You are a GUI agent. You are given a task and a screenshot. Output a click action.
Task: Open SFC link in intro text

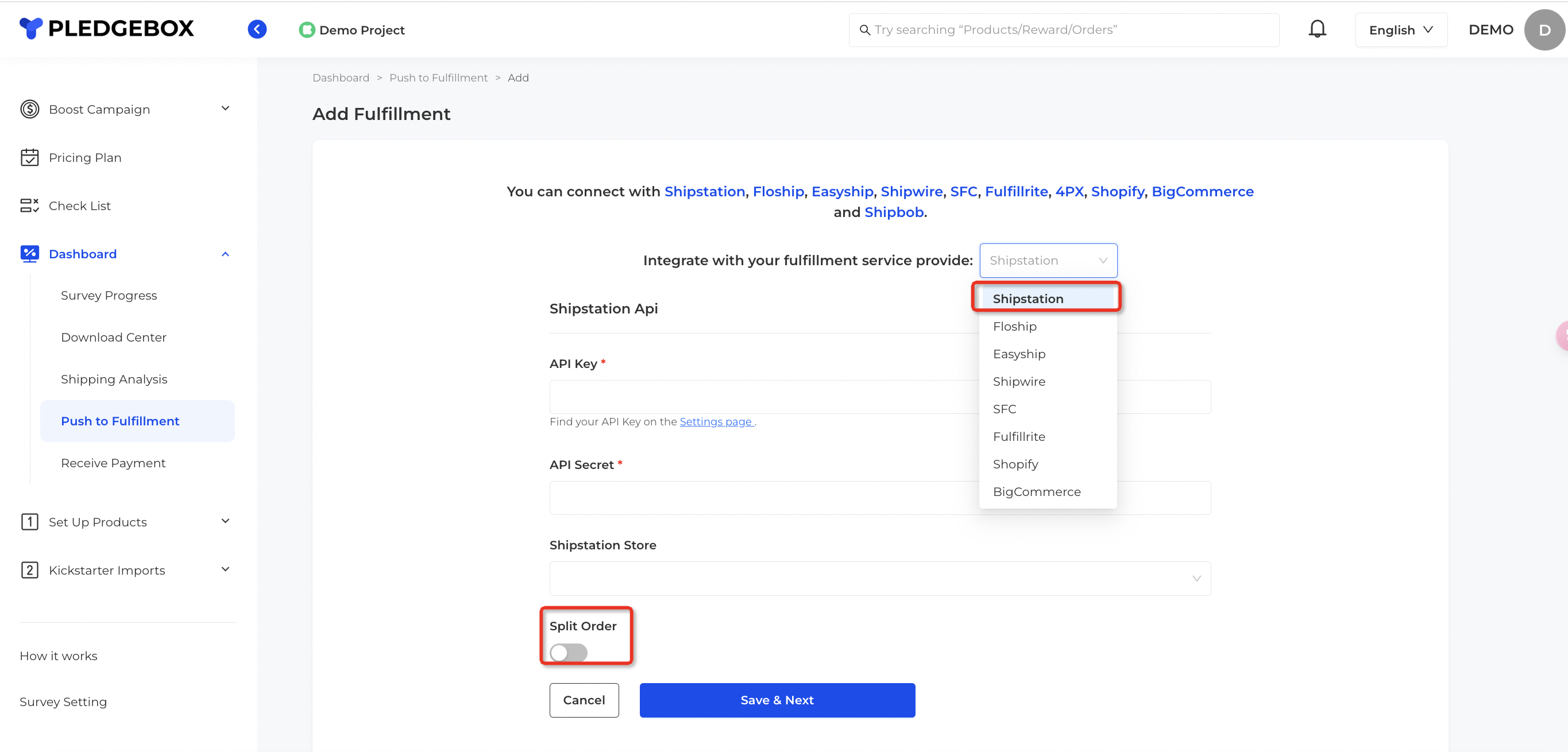pyautogui.click(x=963, y=192)
